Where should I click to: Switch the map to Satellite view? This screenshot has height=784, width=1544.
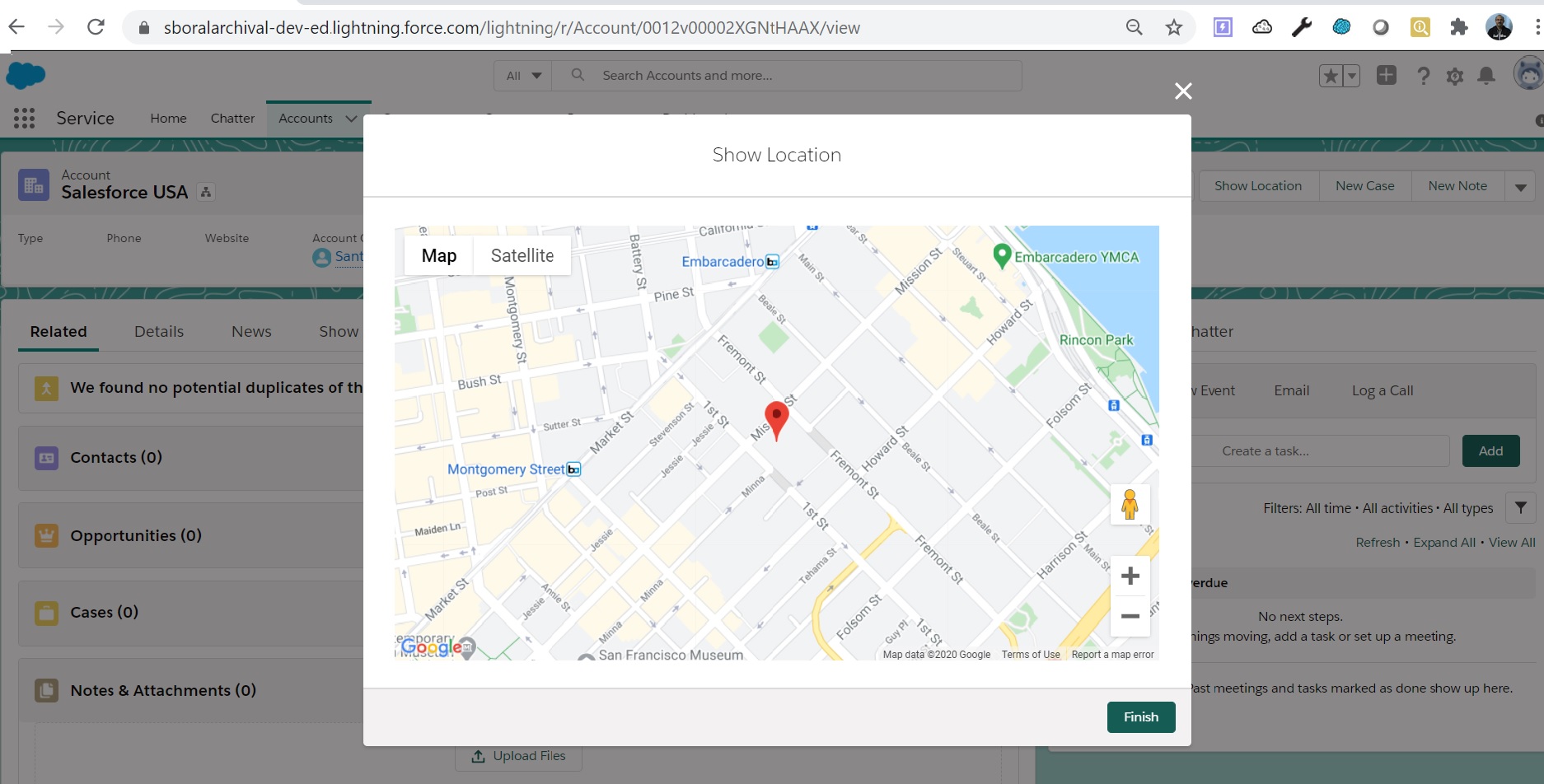pyautogui.click(x=522, y=255)
